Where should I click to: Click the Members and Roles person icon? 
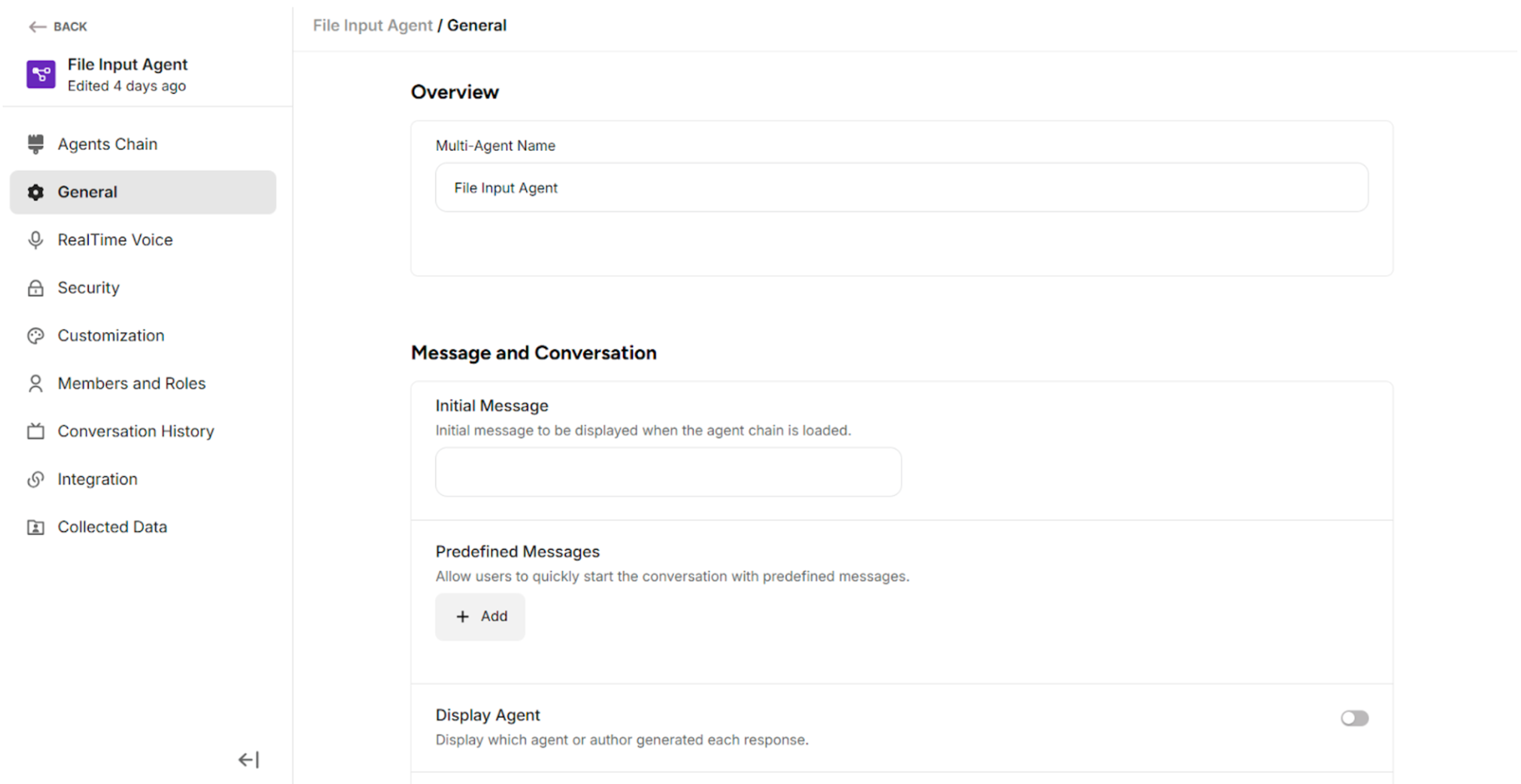36,383
